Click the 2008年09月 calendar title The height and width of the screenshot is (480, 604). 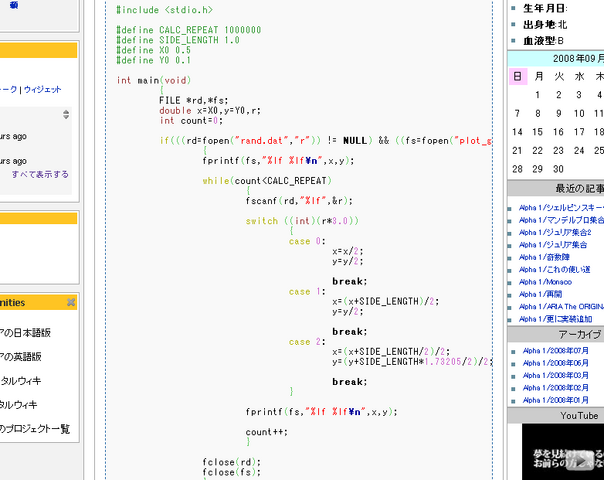point(578,59)
